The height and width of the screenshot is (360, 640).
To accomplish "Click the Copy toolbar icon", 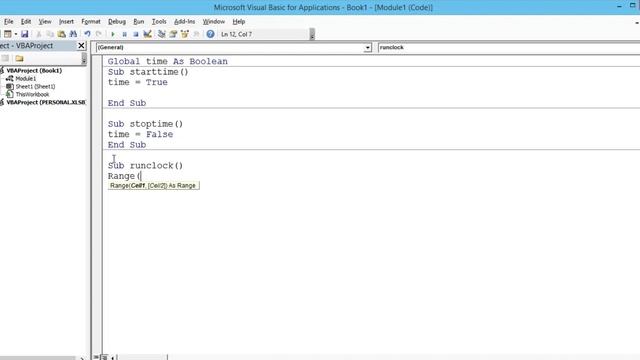I will (x=50, y=34).
